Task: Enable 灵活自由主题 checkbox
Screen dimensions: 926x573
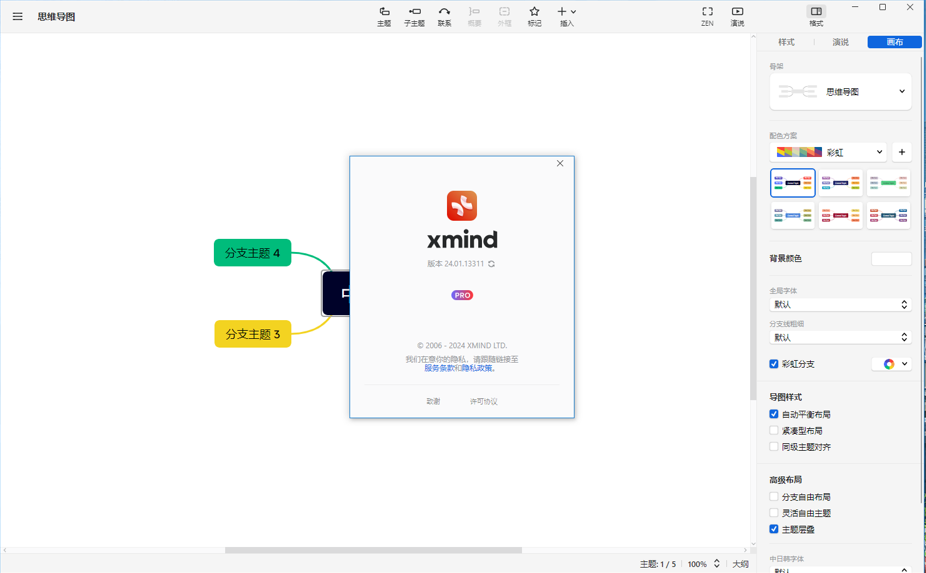Action: (x=774, y=513)
